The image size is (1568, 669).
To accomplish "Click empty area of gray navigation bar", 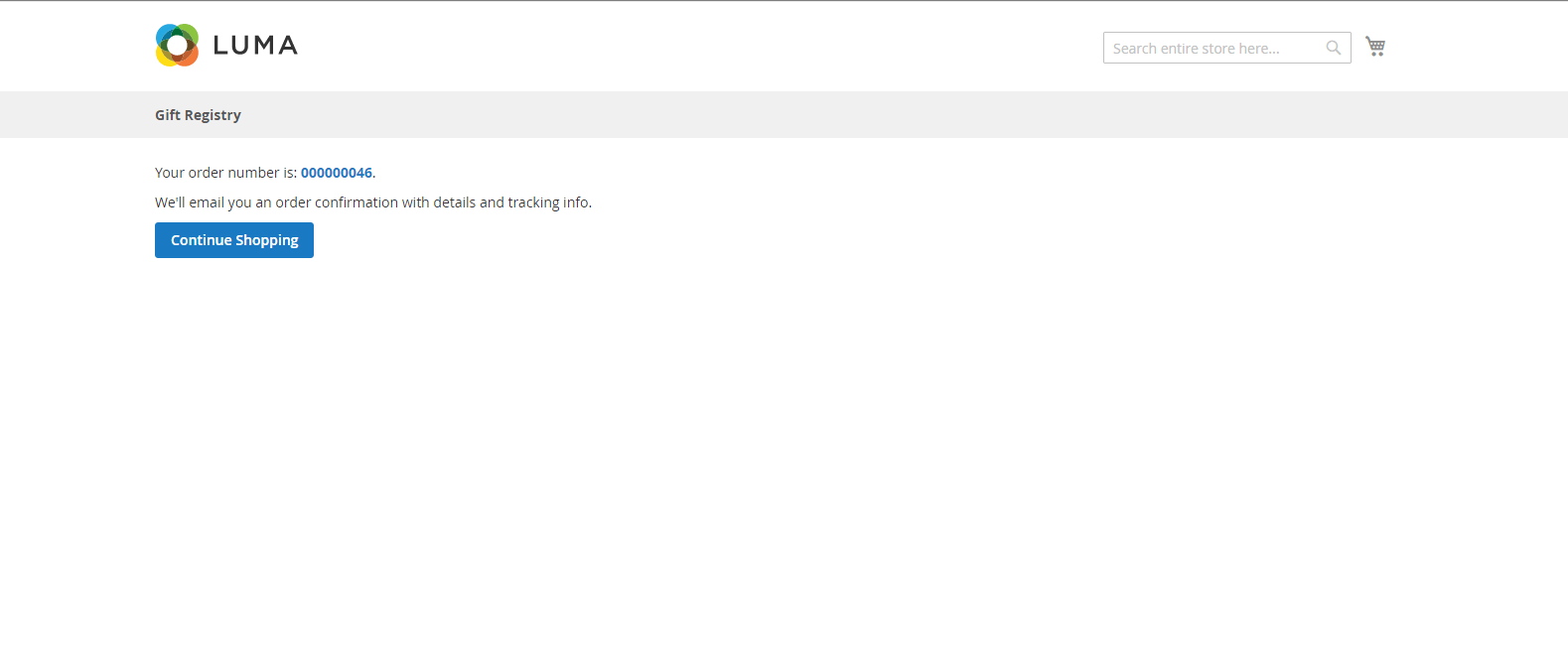I will tap(794, 115).
